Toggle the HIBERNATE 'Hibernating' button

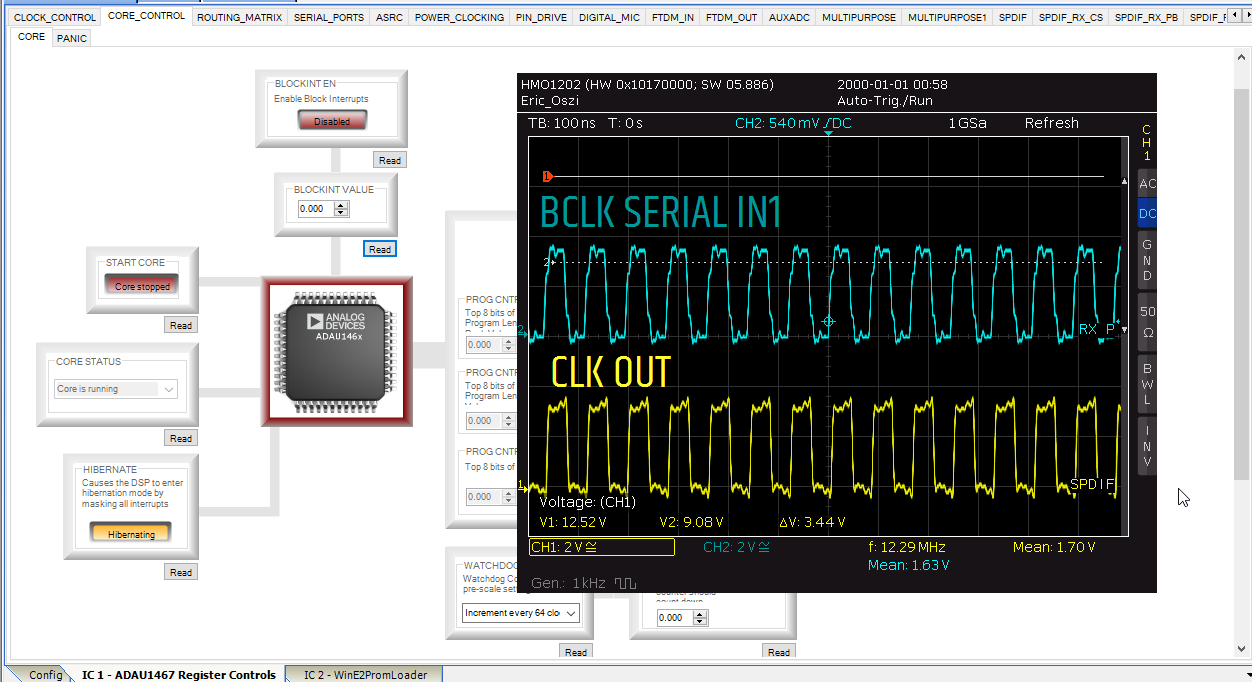pos(131,534)
